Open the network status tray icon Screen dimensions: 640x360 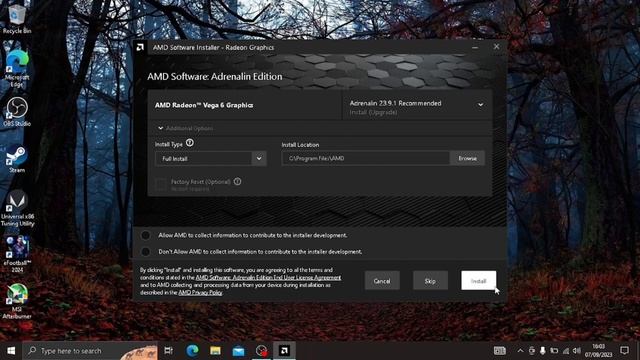(x=566, y=351)
